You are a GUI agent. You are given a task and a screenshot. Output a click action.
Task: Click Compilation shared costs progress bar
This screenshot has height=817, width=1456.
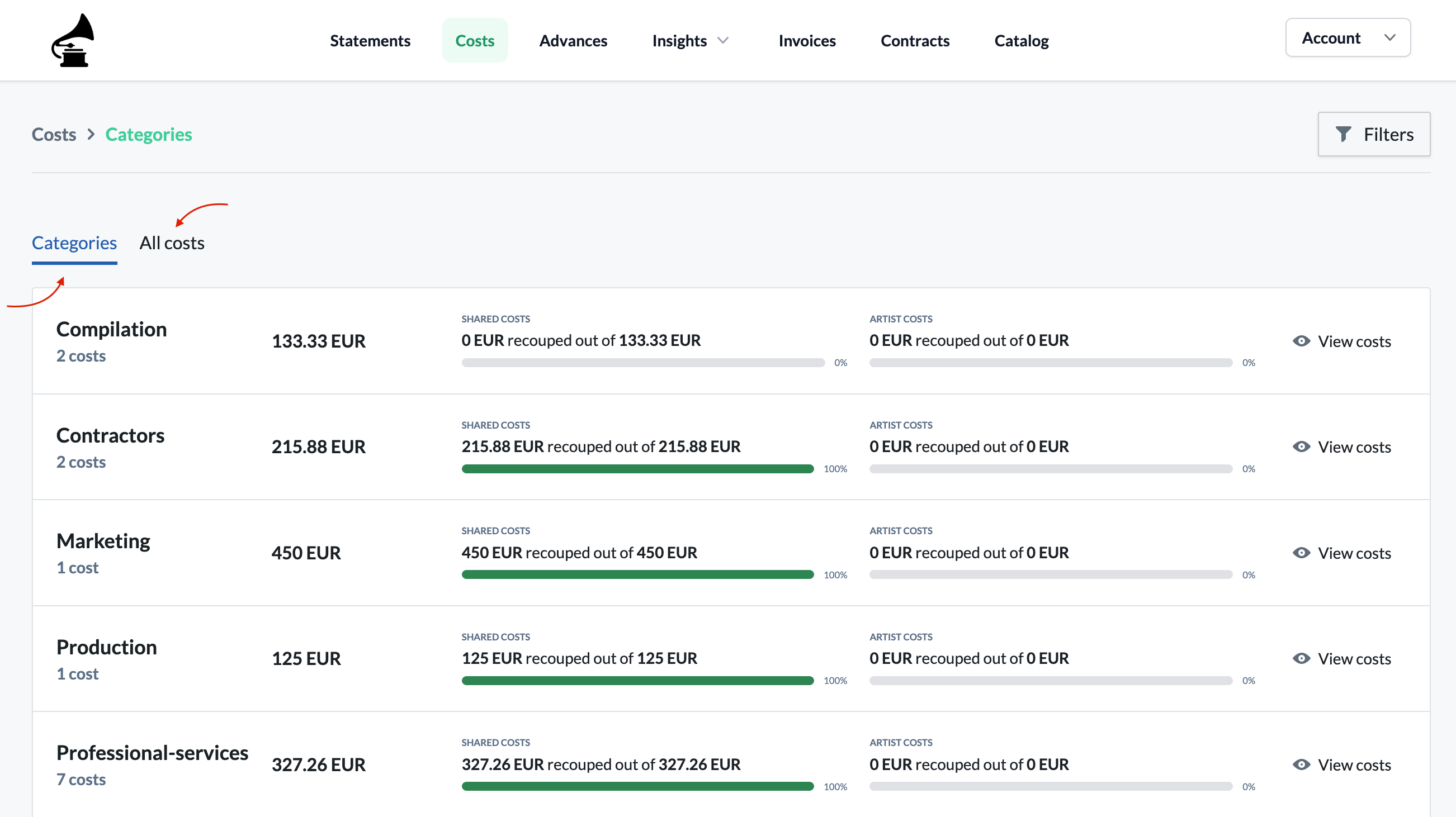pyautogui.click(x=643, y=363)
